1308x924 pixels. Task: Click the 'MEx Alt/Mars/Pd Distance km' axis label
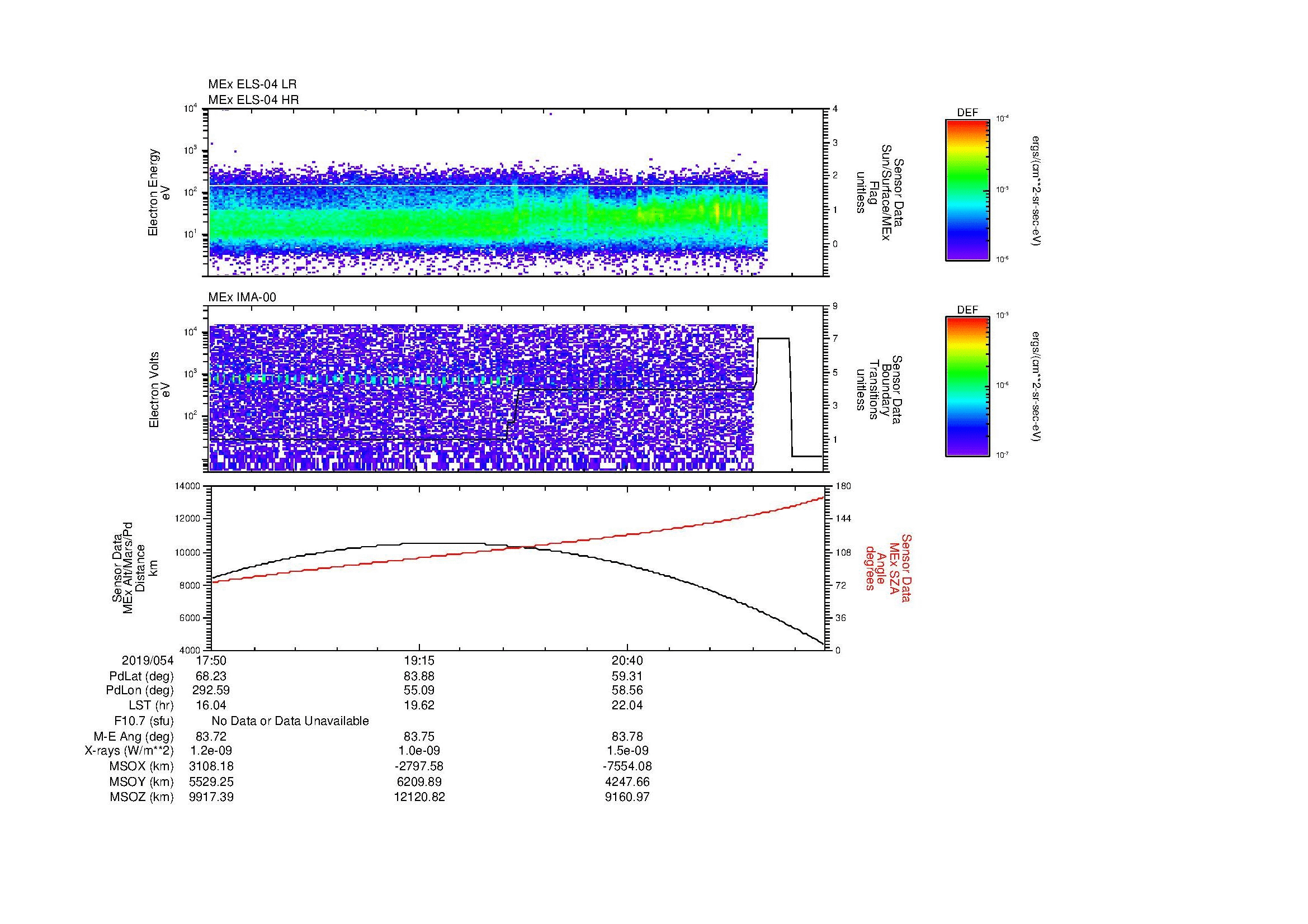[134, 568]
